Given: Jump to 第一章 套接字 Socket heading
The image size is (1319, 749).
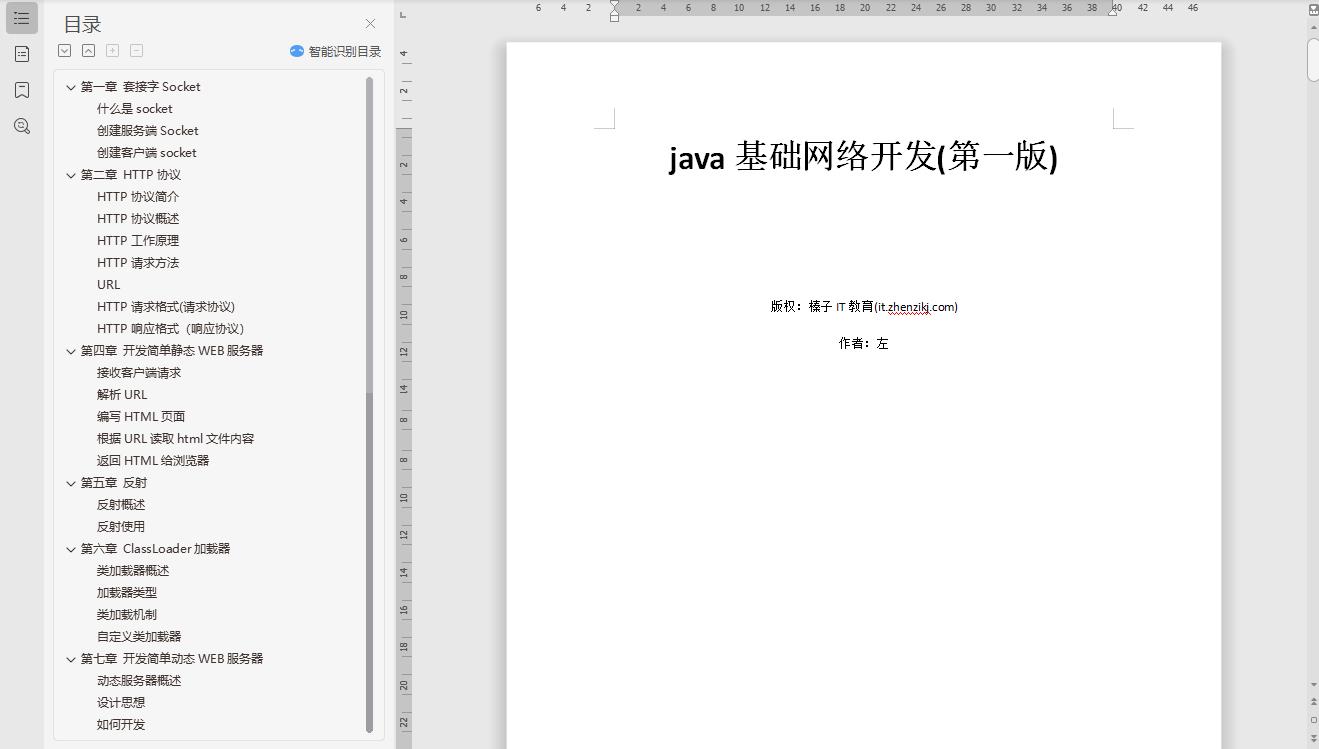Looking at the screenshot, I should pyautogui.click(x=140, y=87).
